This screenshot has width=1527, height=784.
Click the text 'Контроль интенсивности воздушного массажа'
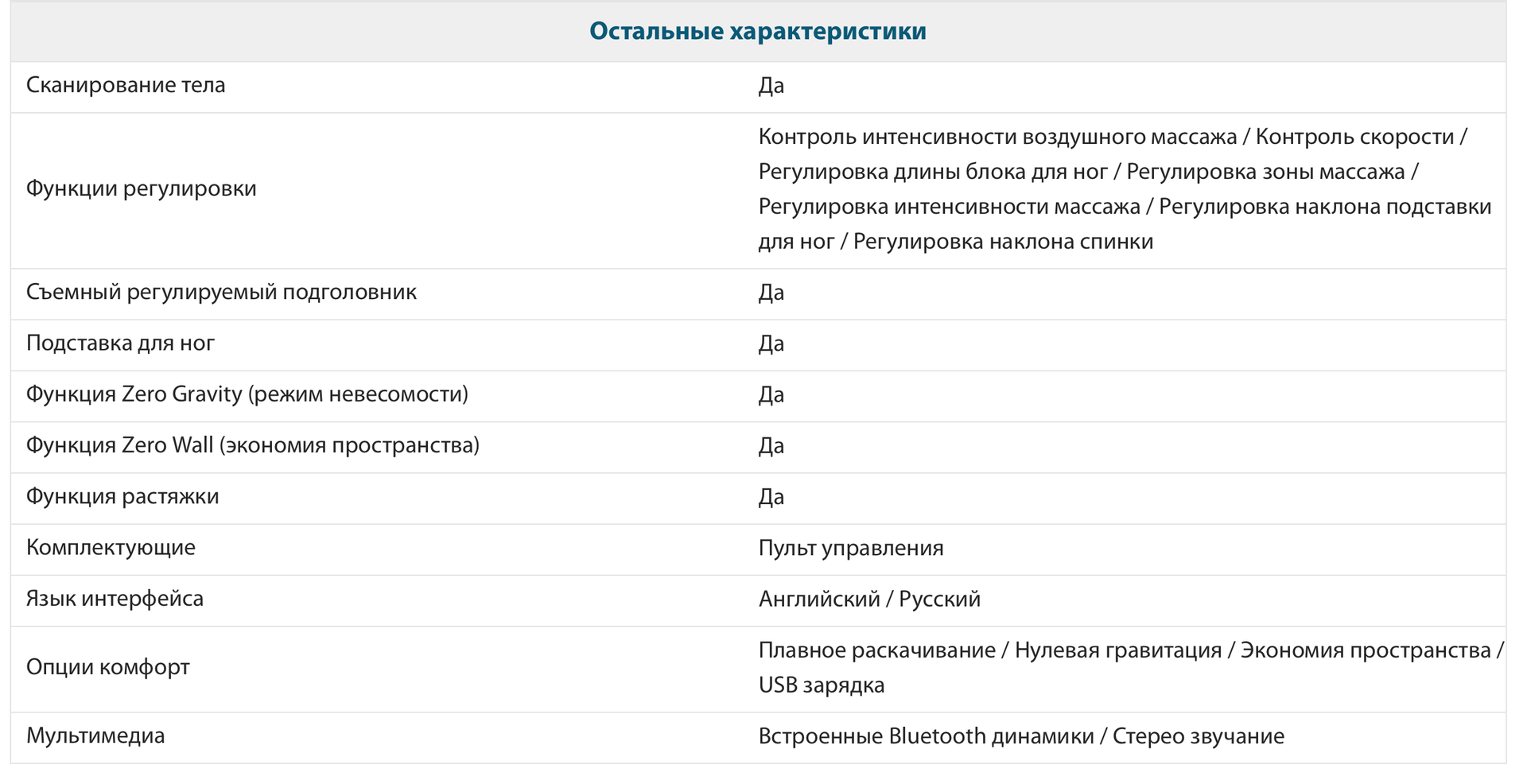[x=997, y=138]
